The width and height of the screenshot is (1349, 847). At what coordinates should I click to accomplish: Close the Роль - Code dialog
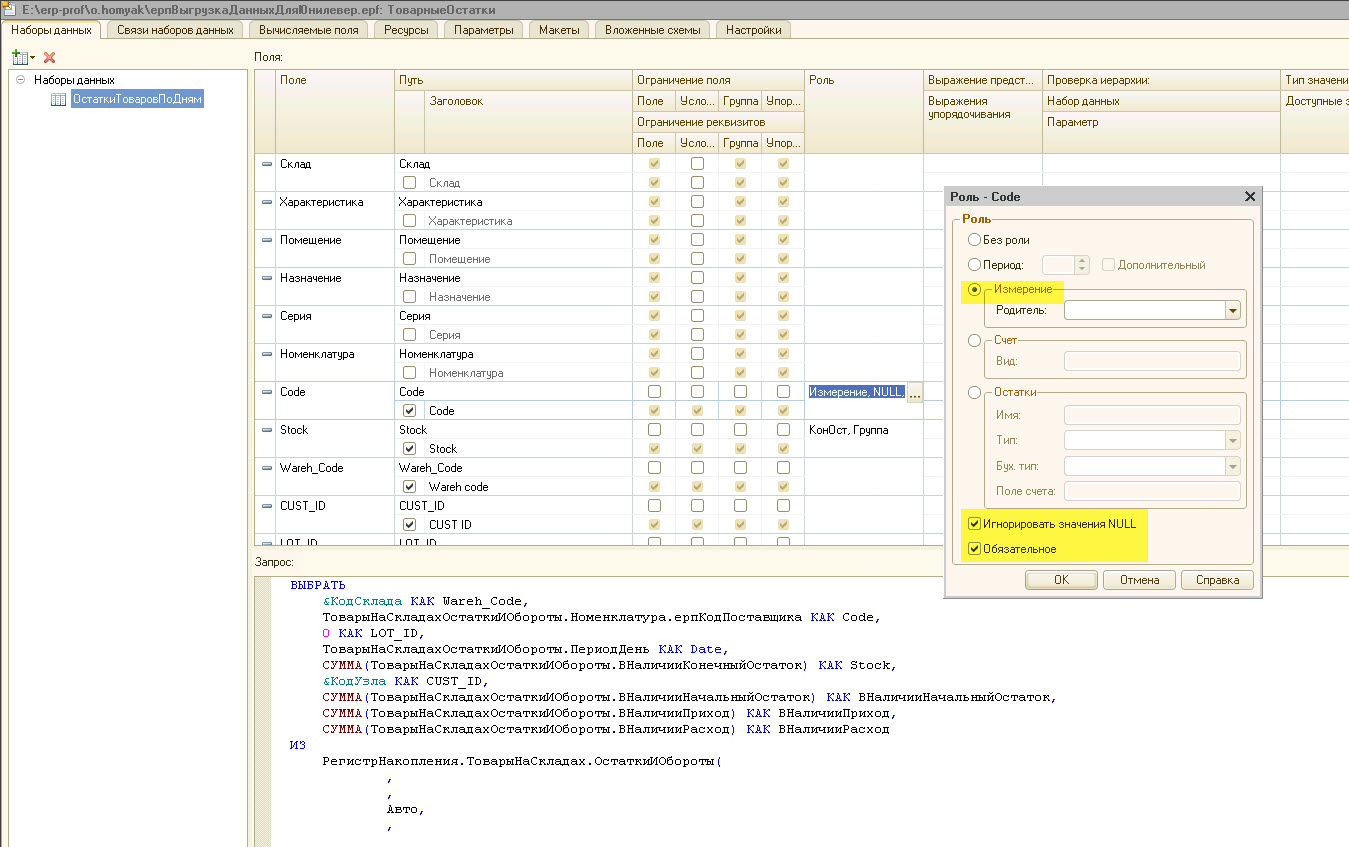point(1250,197)
